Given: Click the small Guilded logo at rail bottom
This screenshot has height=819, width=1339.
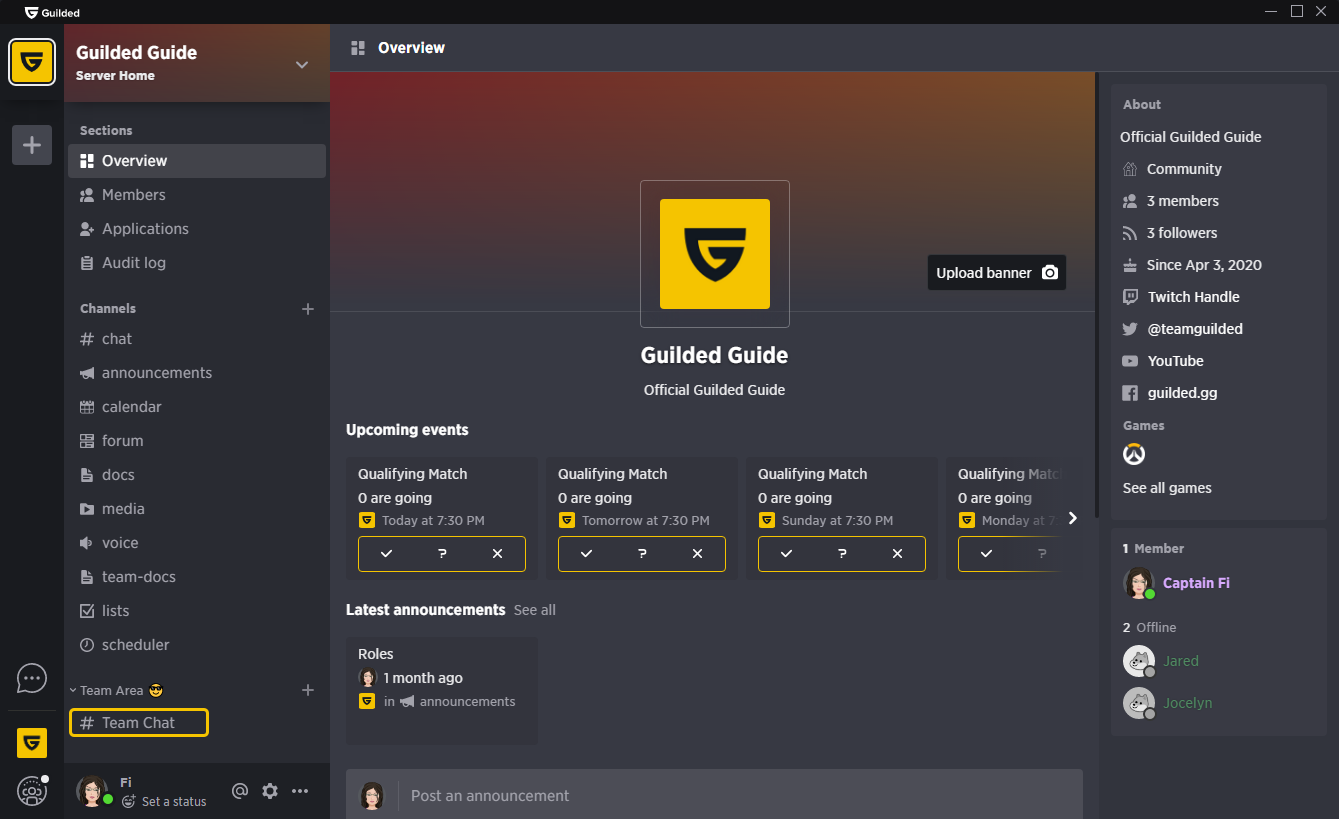Looking at the screenshot, I should coord(32,743).
